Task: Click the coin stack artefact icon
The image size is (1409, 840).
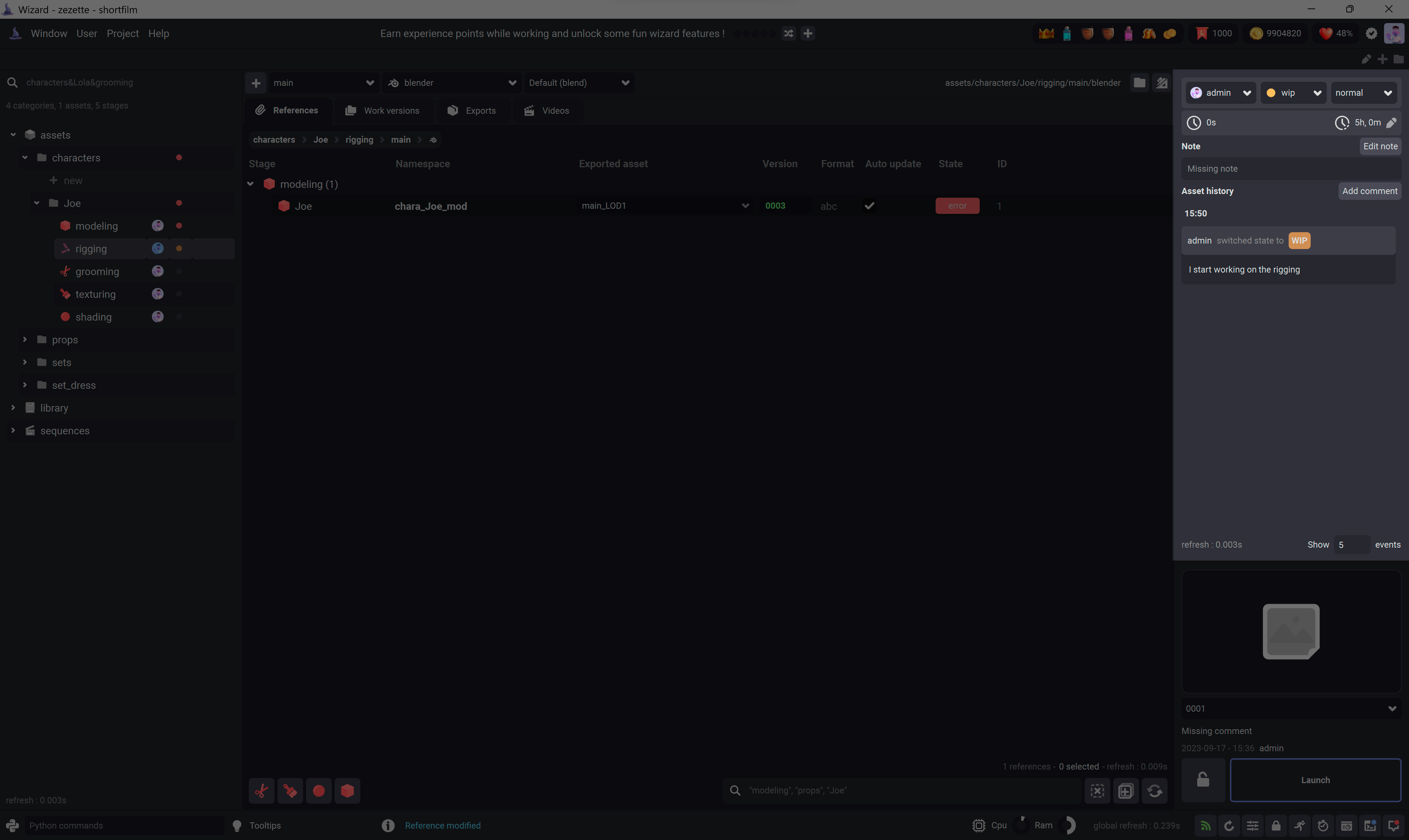Action: tap(1169, 33)
